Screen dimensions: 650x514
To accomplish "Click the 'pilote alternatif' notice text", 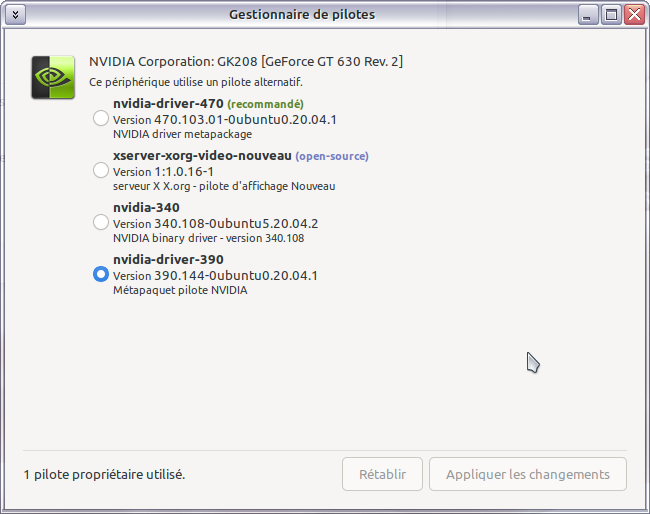I will coord(196,82).
